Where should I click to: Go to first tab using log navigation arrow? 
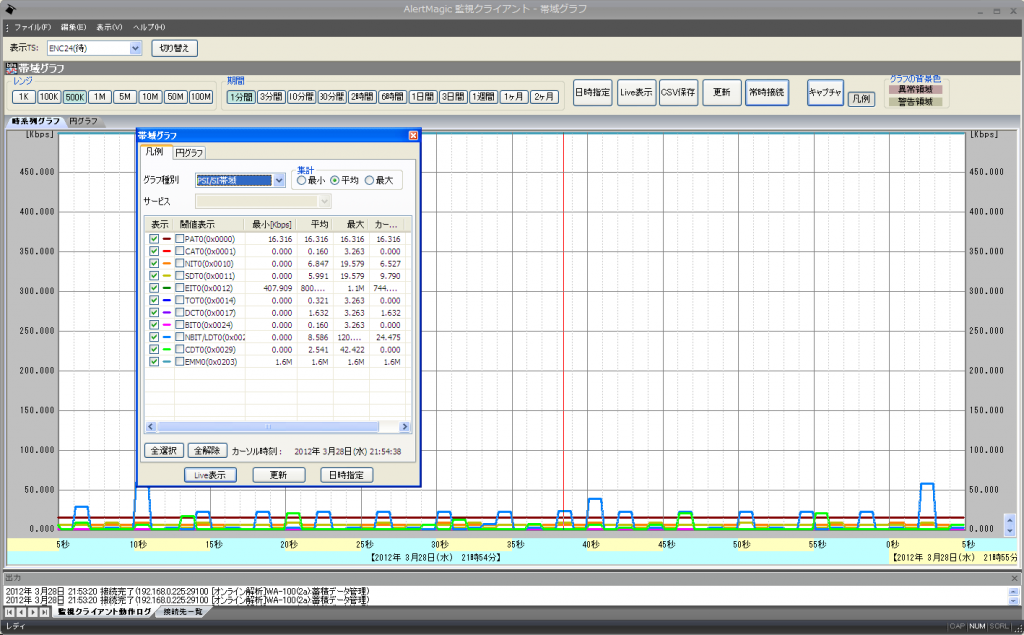[x=10, y=612]
